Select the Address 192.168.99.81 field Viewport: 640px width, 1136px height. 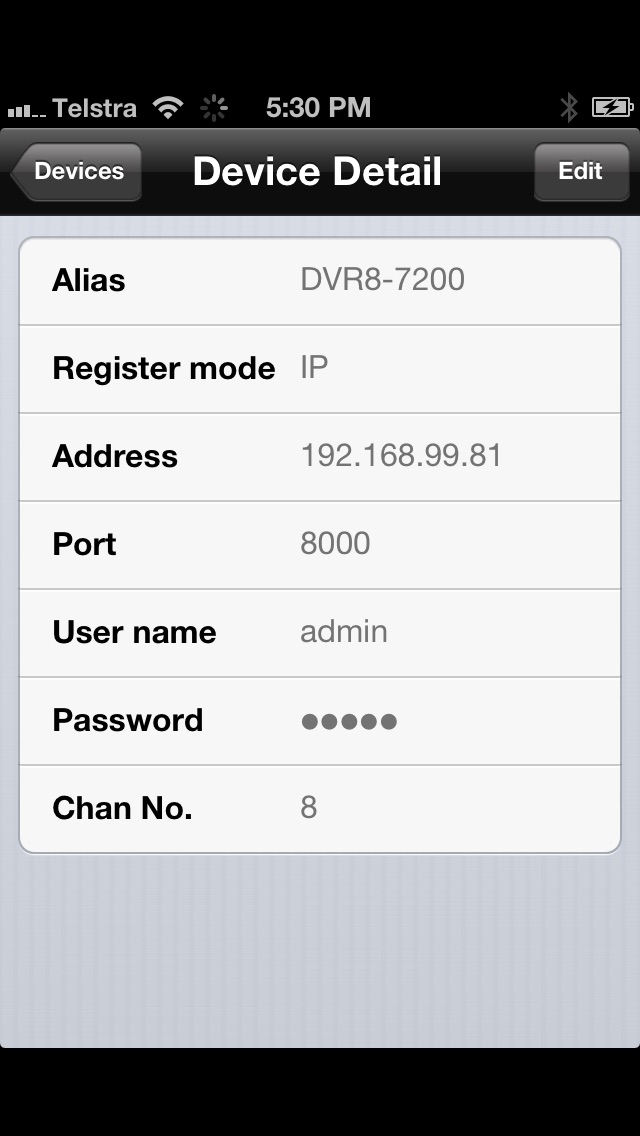tap(320, 456)
